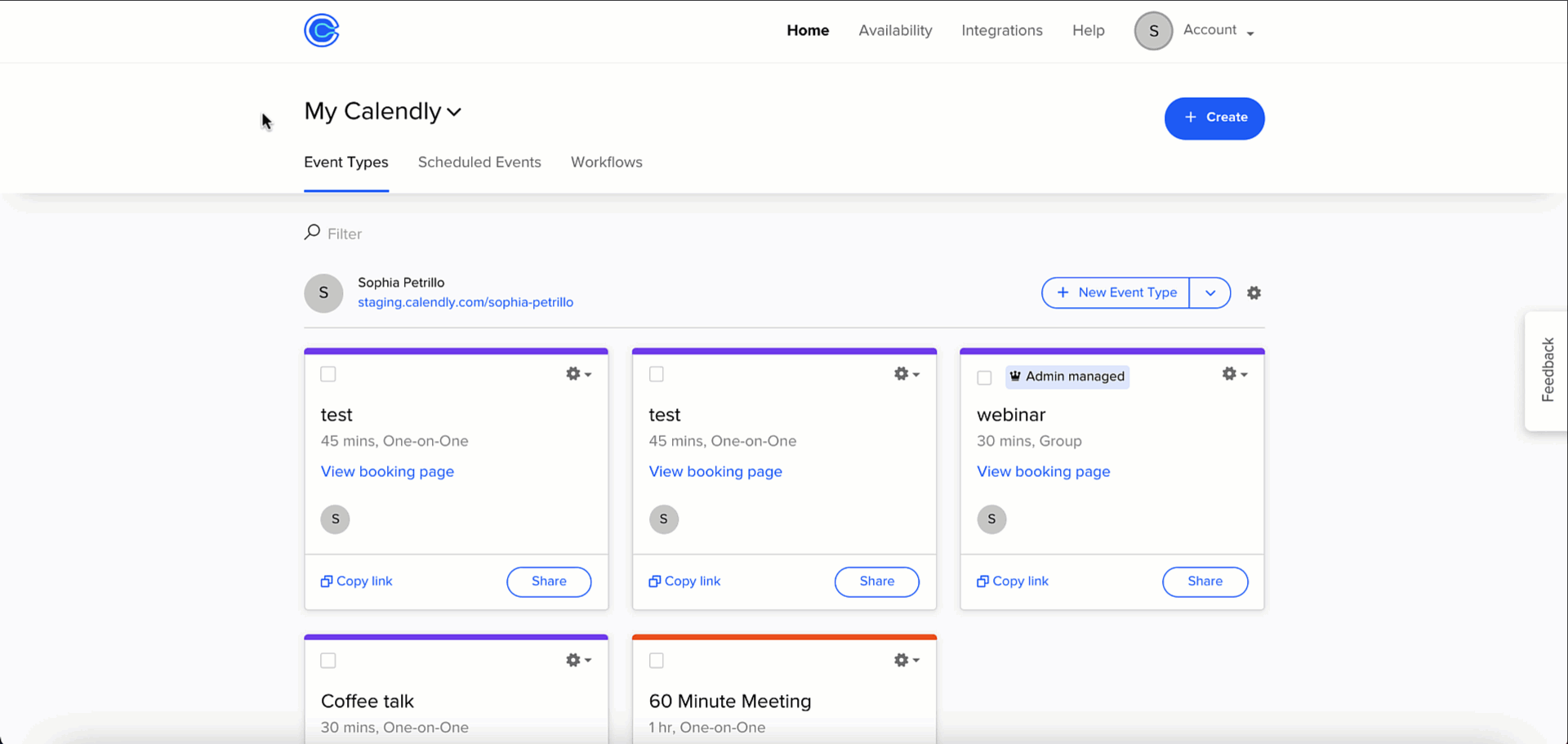Open Help in top navigation
This screenshot has height=744, width=1568.
point(1089,30)
